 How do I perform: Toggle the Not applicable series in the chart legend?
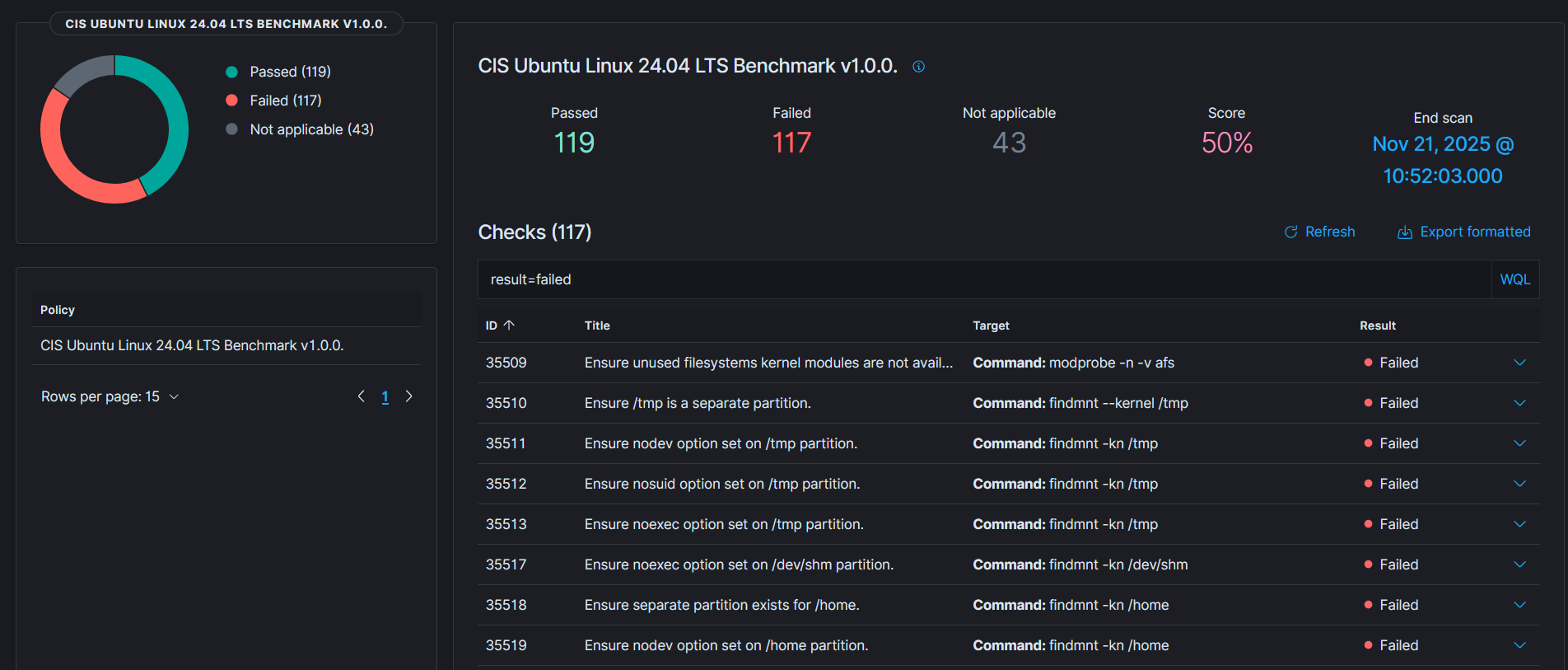(x=300, y=129)
